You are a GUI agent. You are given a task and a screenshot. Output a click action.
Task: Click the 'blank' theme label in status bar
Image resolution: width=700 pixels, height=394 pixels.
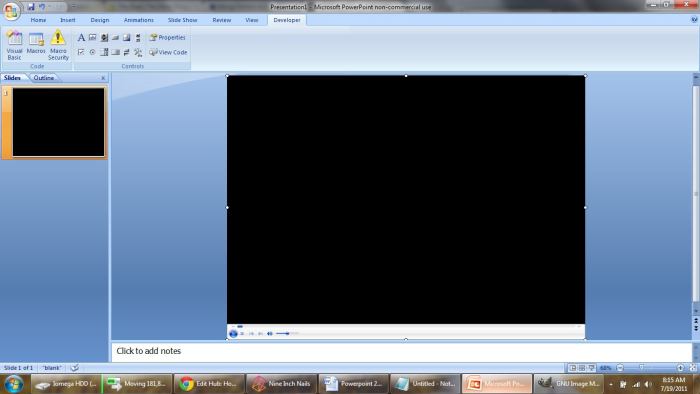tap(52, 368)
